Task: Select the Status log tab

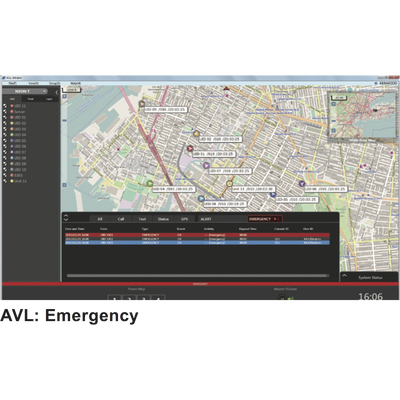Action: click(x=163, y=219)
